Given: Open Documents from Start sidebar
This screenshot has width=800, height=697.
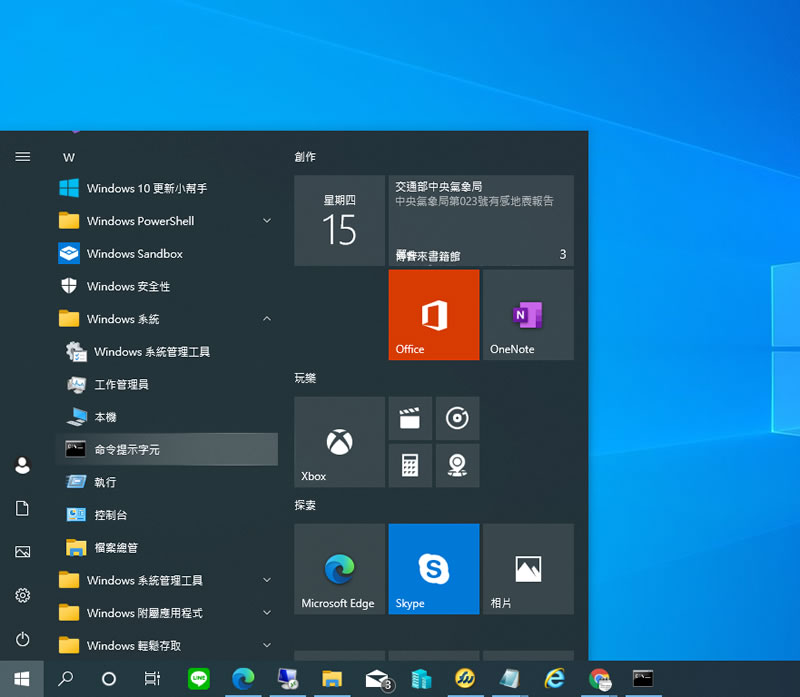Looking at the screenshot, I should point(22,508).
